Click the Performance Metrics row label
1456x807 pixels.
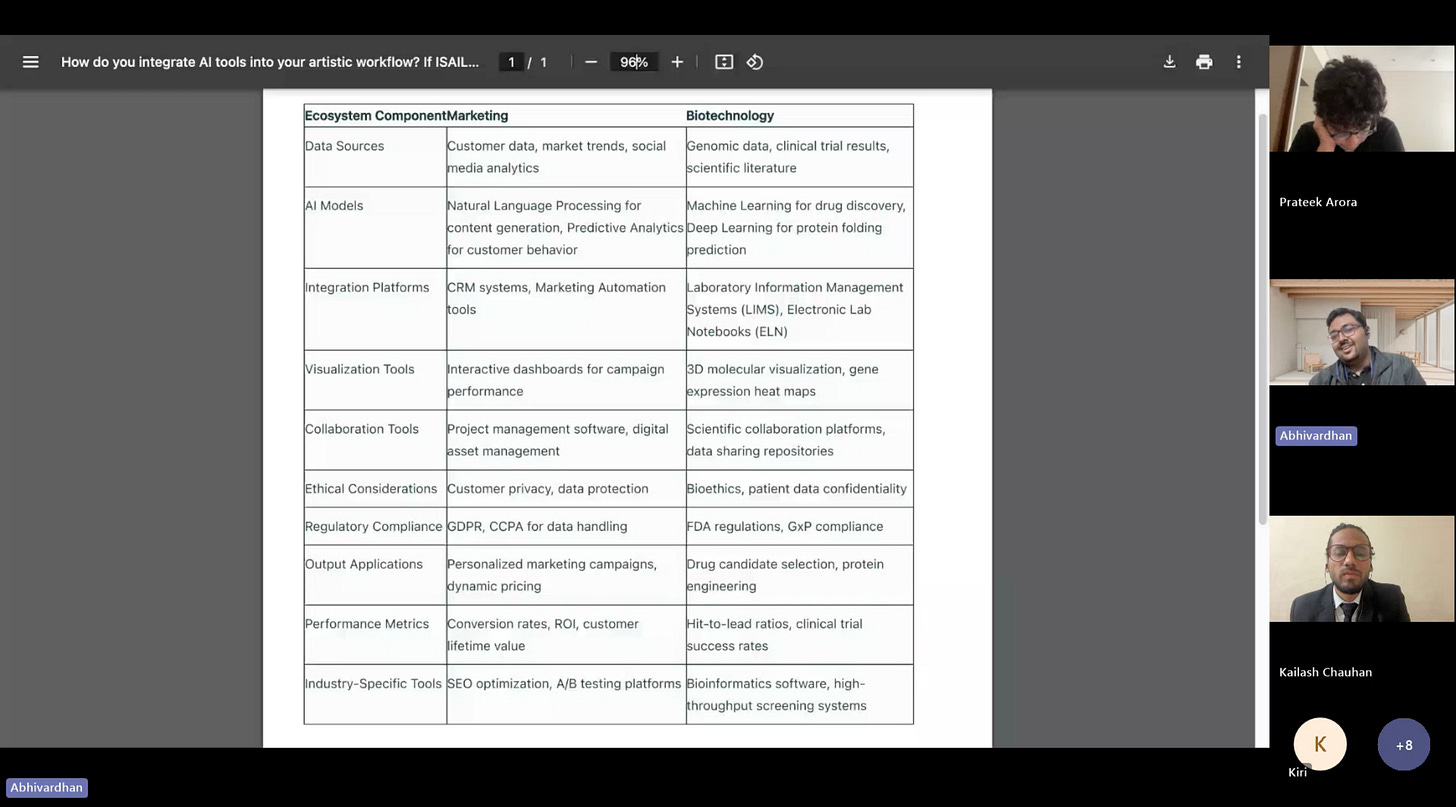(x=367, y=624)
